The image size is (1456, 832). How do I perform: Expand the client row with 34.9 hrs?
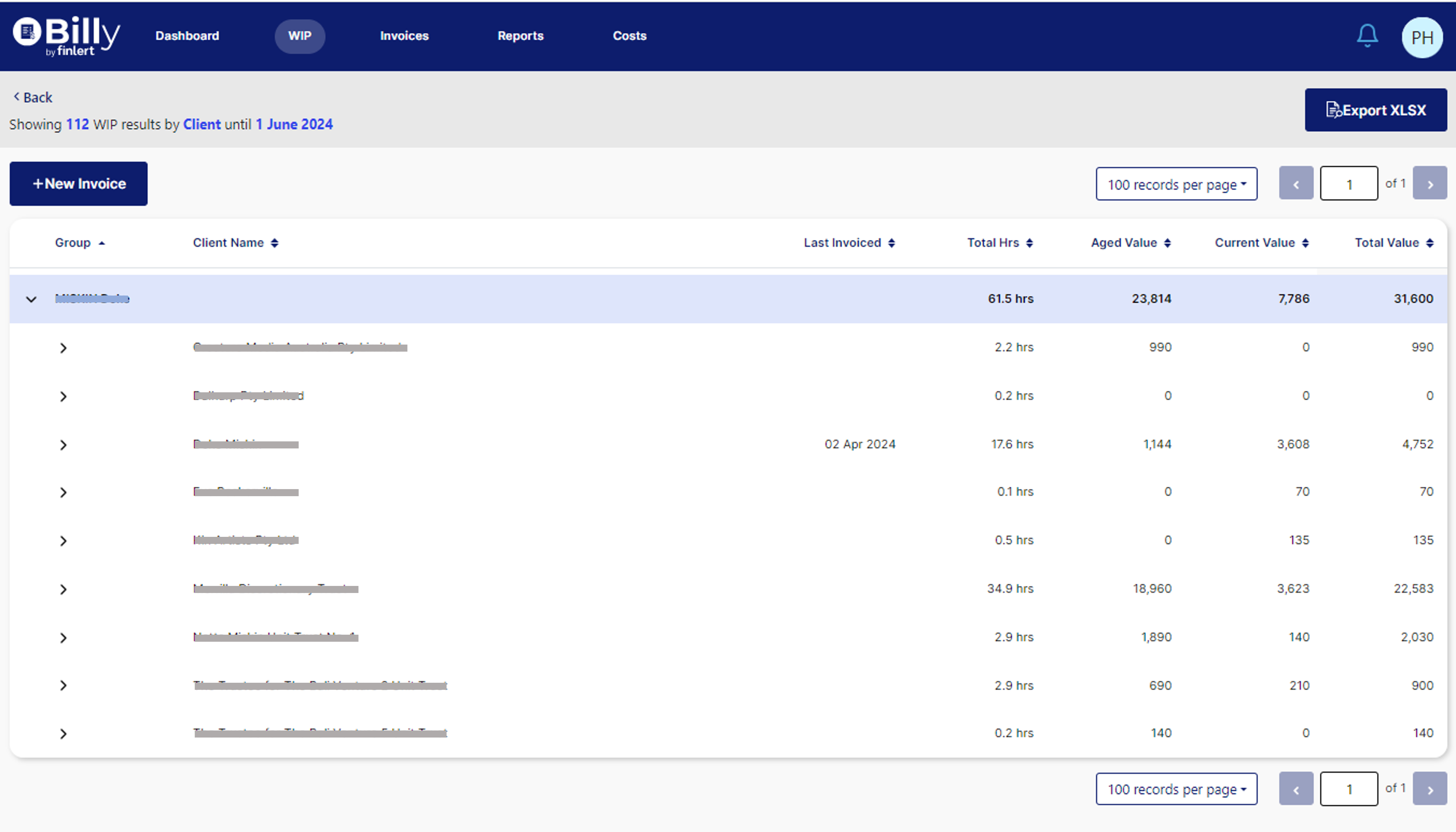click(x=64, y=589)
